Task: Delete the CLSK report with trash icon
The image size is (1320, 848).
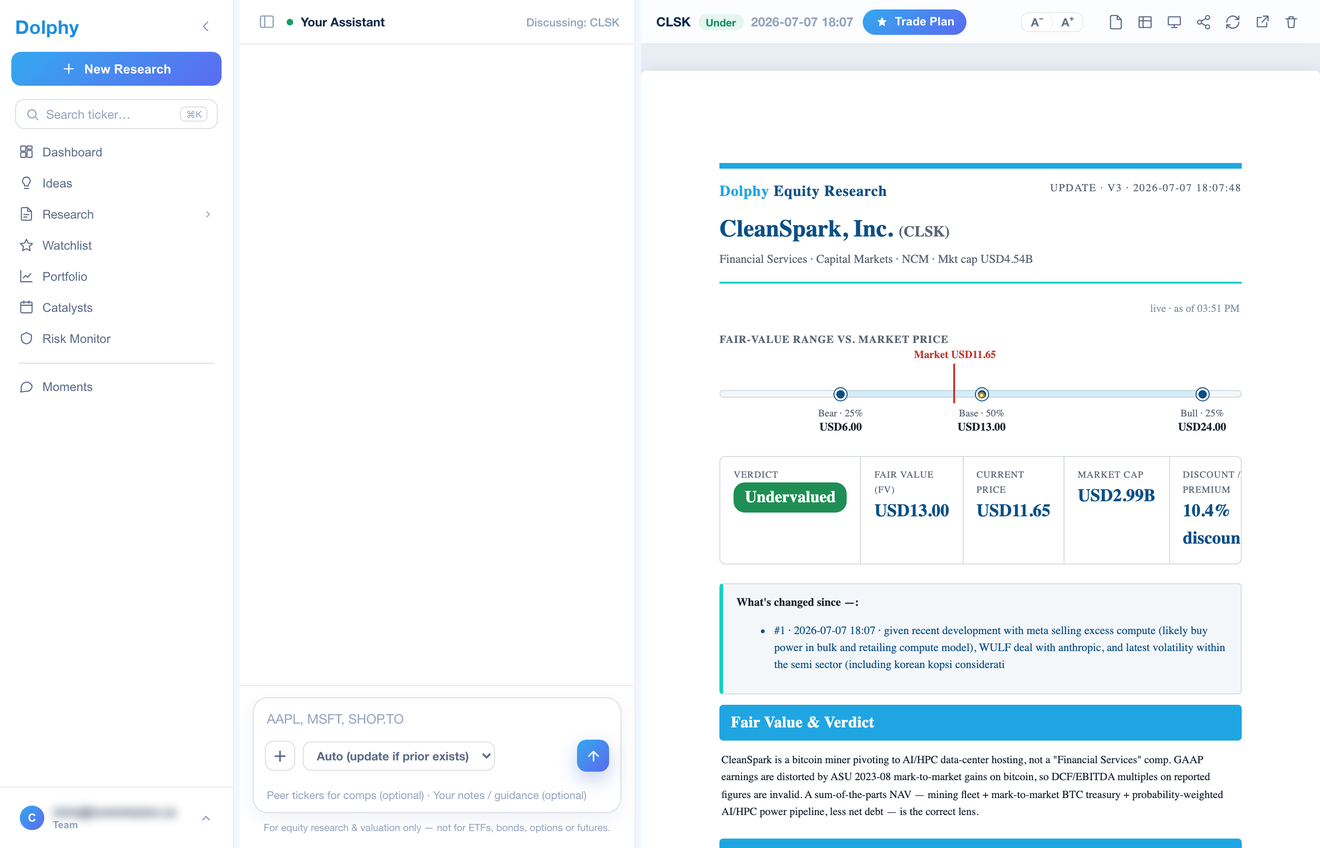Action: [1291, 22]
